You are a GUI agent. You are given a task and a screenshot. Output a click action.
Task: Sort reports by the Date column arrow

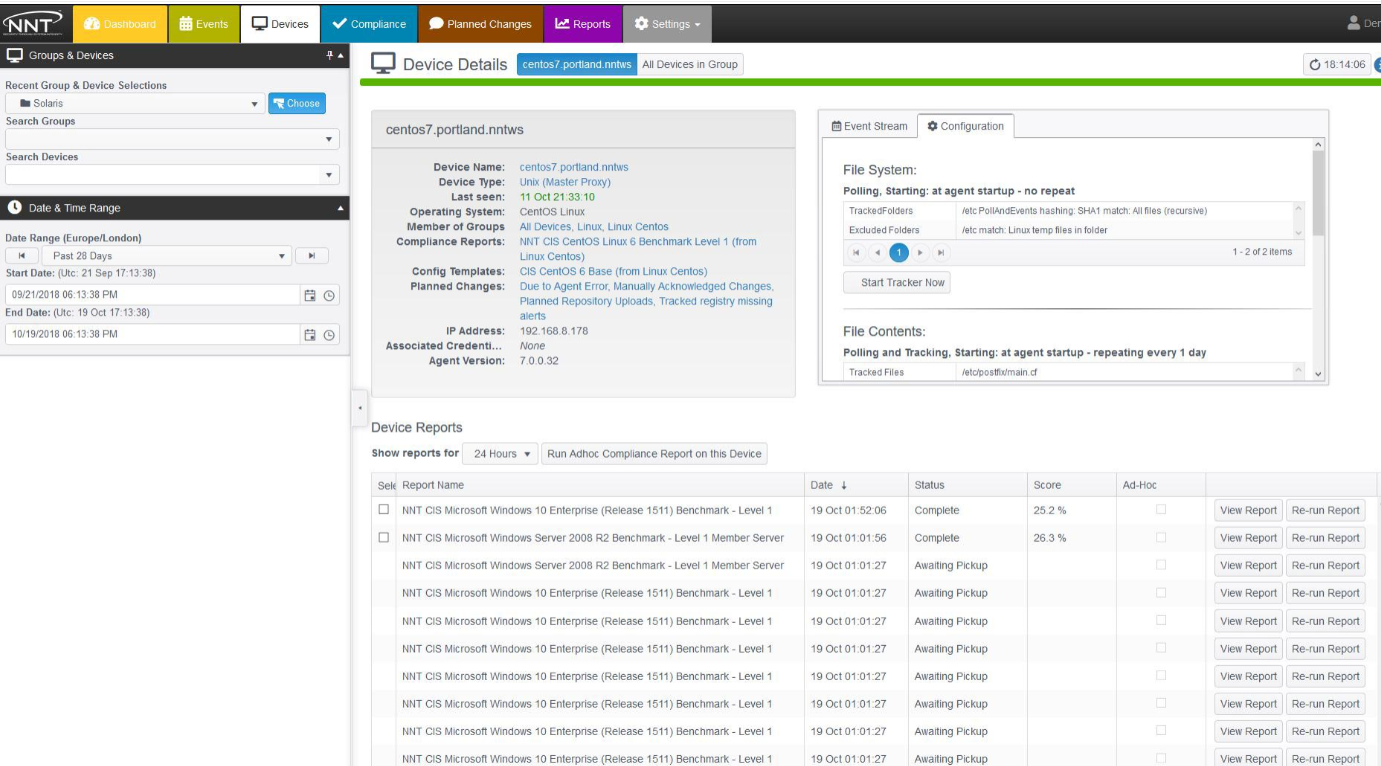click(844, 485)
